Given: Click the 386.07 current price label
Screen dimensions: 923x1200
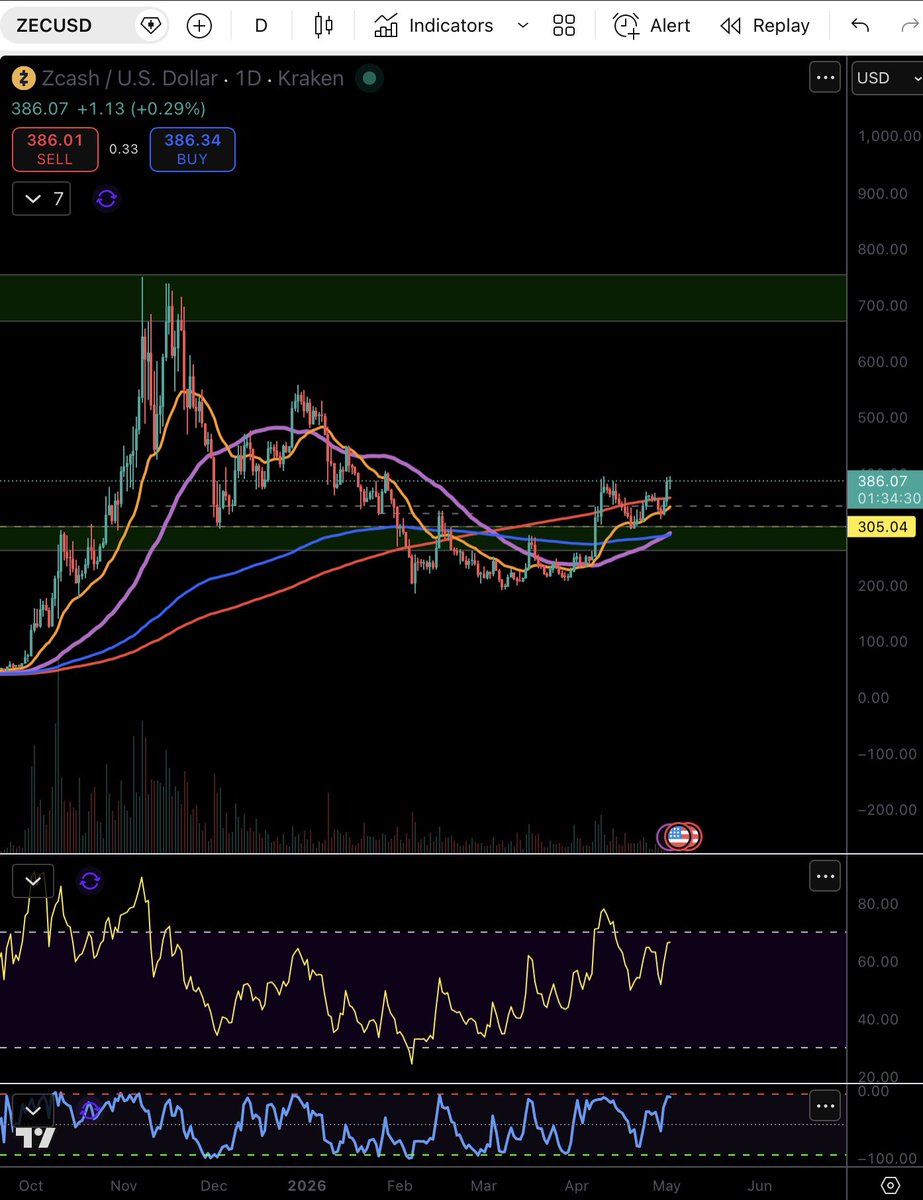Looking at the screenshot, I should (882, 489).
